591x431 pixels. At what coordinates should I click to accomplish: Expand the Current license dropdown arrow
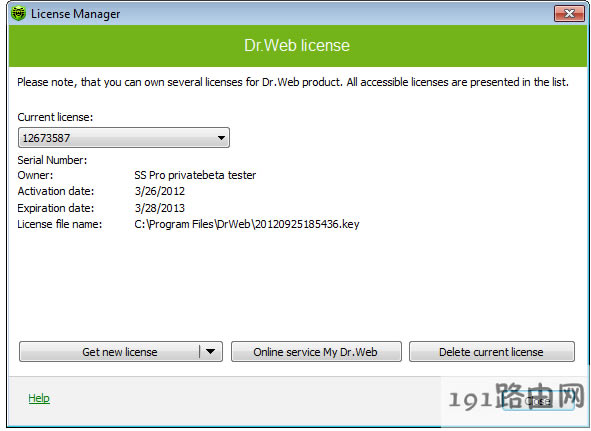221,138
